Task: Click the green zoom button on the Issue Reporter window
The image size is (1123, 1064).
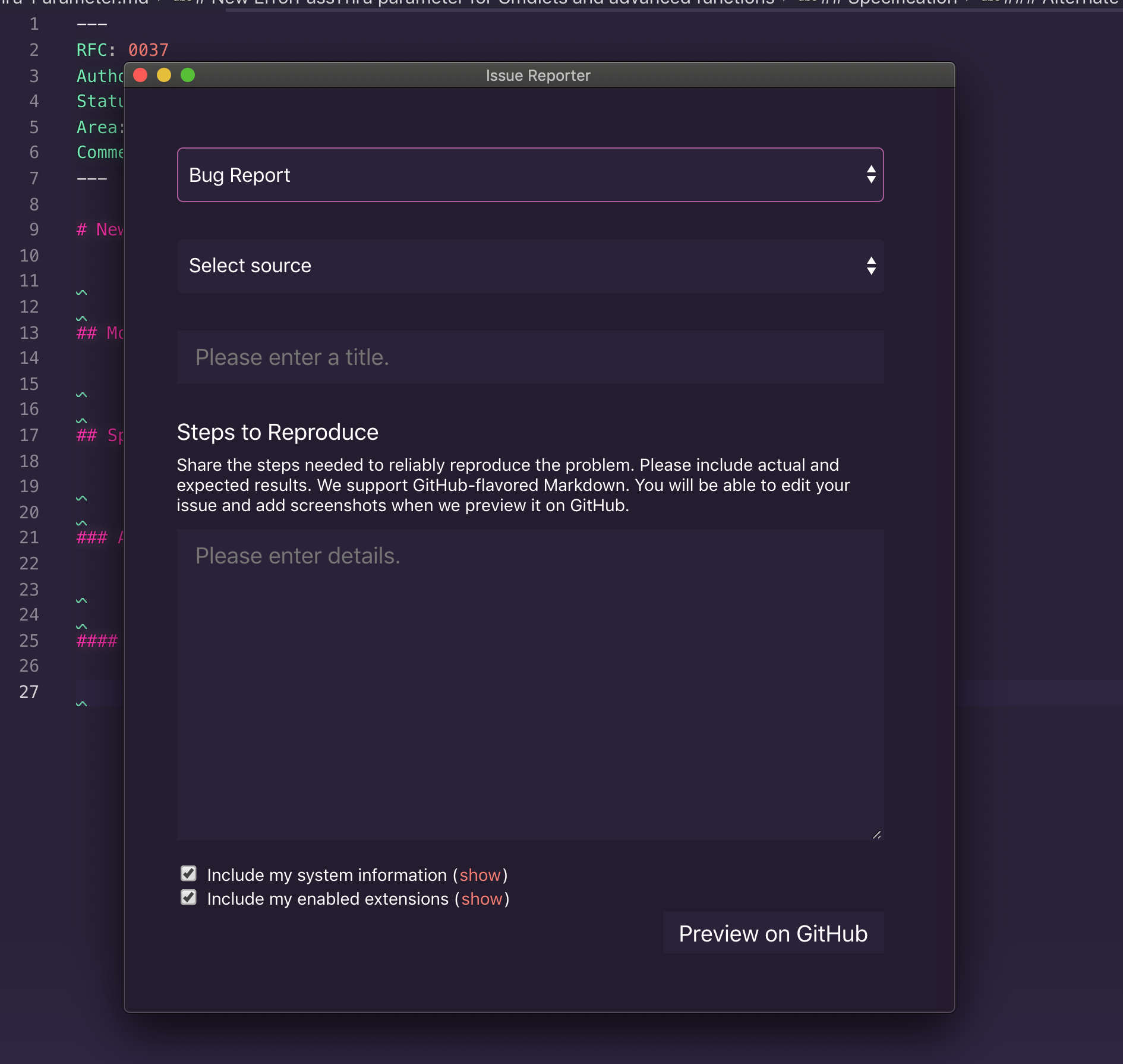Action: (x=188, y=75)
